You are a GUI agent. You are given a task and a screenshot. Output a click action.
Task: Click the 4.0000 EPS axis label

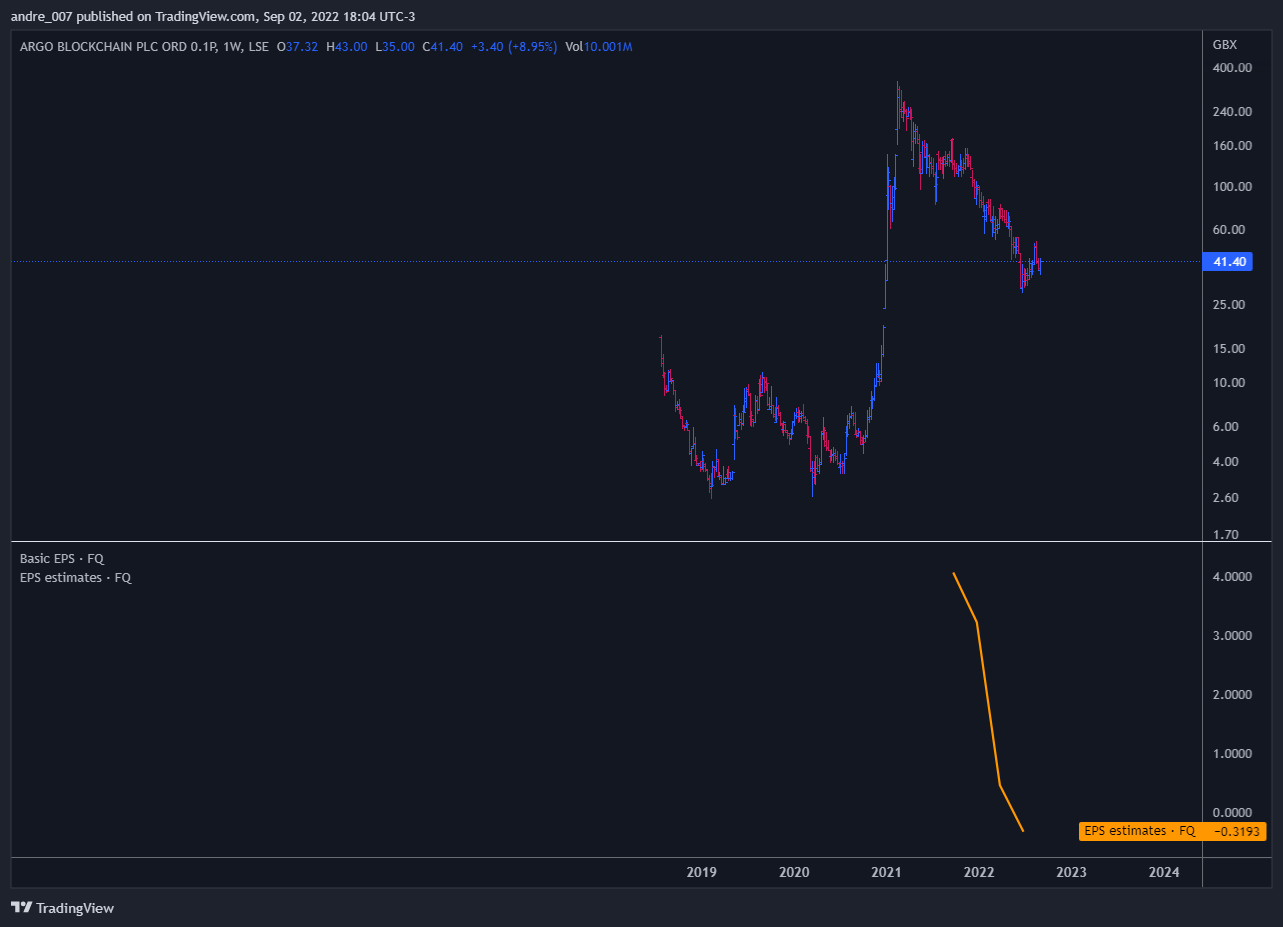pos(1232,577)
